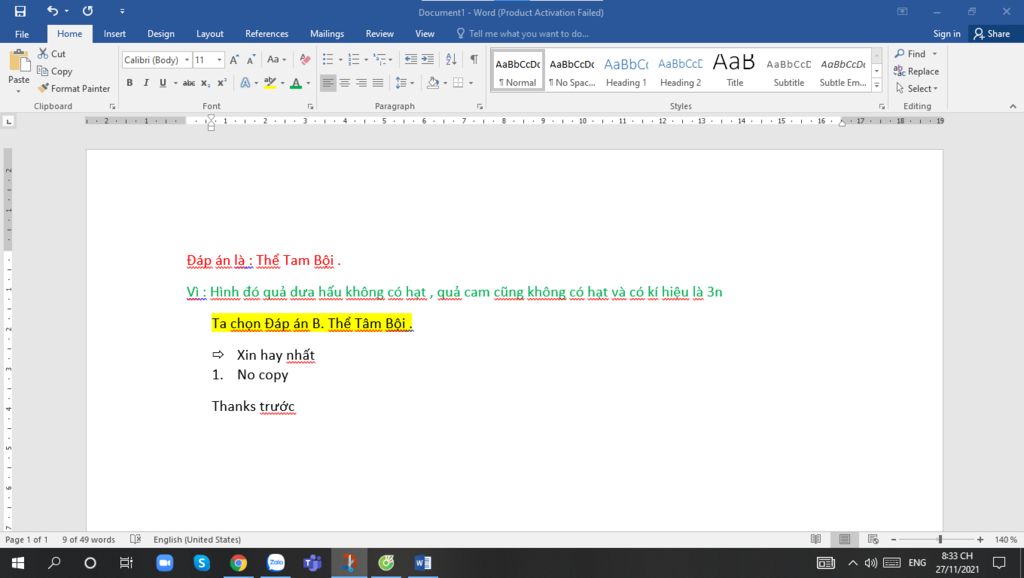The height and width of the screenshot is (578, 1024).
Task: Undo the last action
Action: (x=52, y=11)
